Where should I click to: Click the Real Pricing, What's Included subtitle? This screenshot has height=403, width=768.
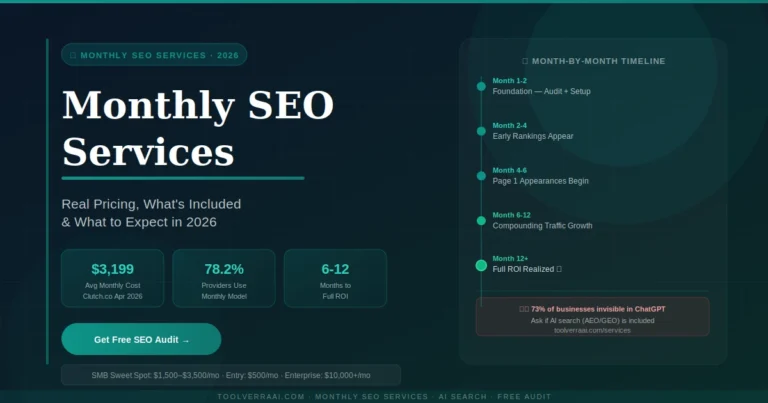click(151, 213)
